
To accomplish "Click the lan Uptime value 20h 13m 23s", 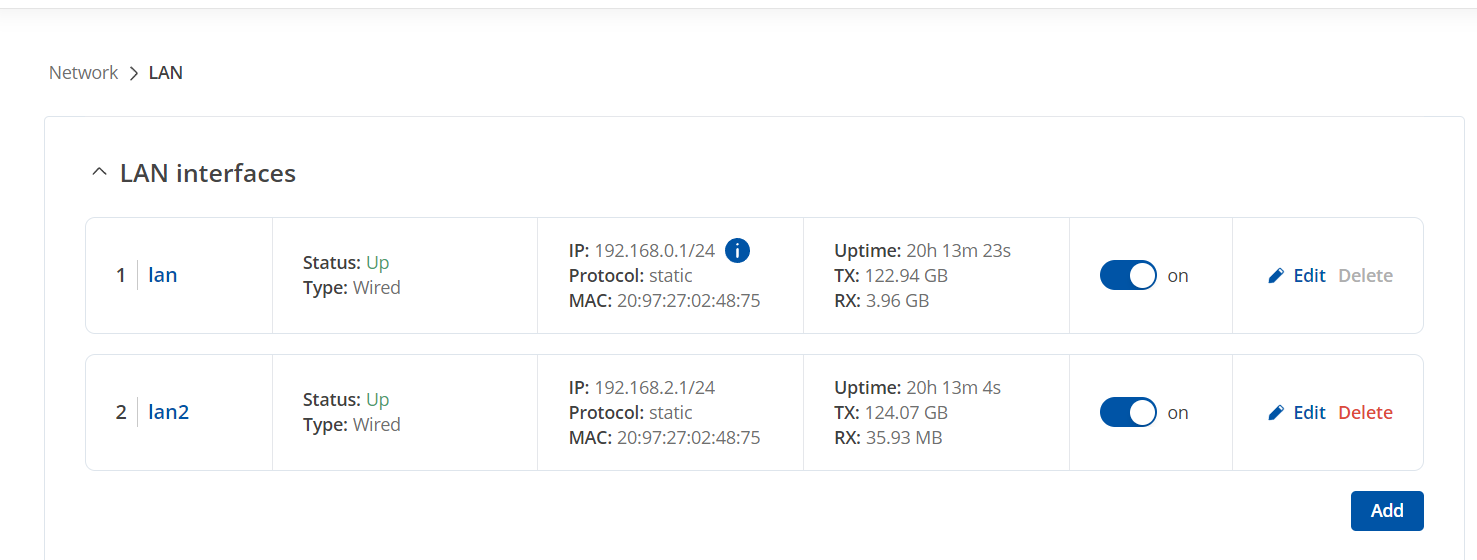I will point(958,251).
